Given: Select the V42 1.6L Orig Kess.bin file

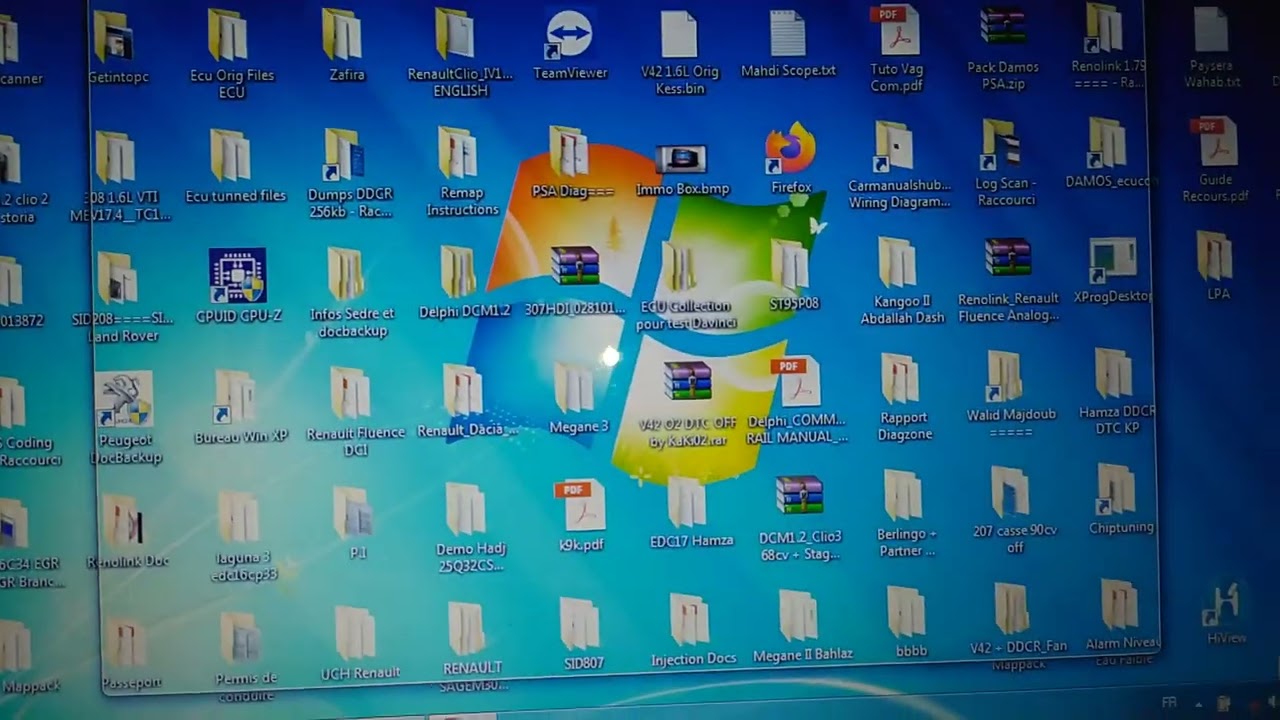Looking at the screenshot, I should point(679,34).
